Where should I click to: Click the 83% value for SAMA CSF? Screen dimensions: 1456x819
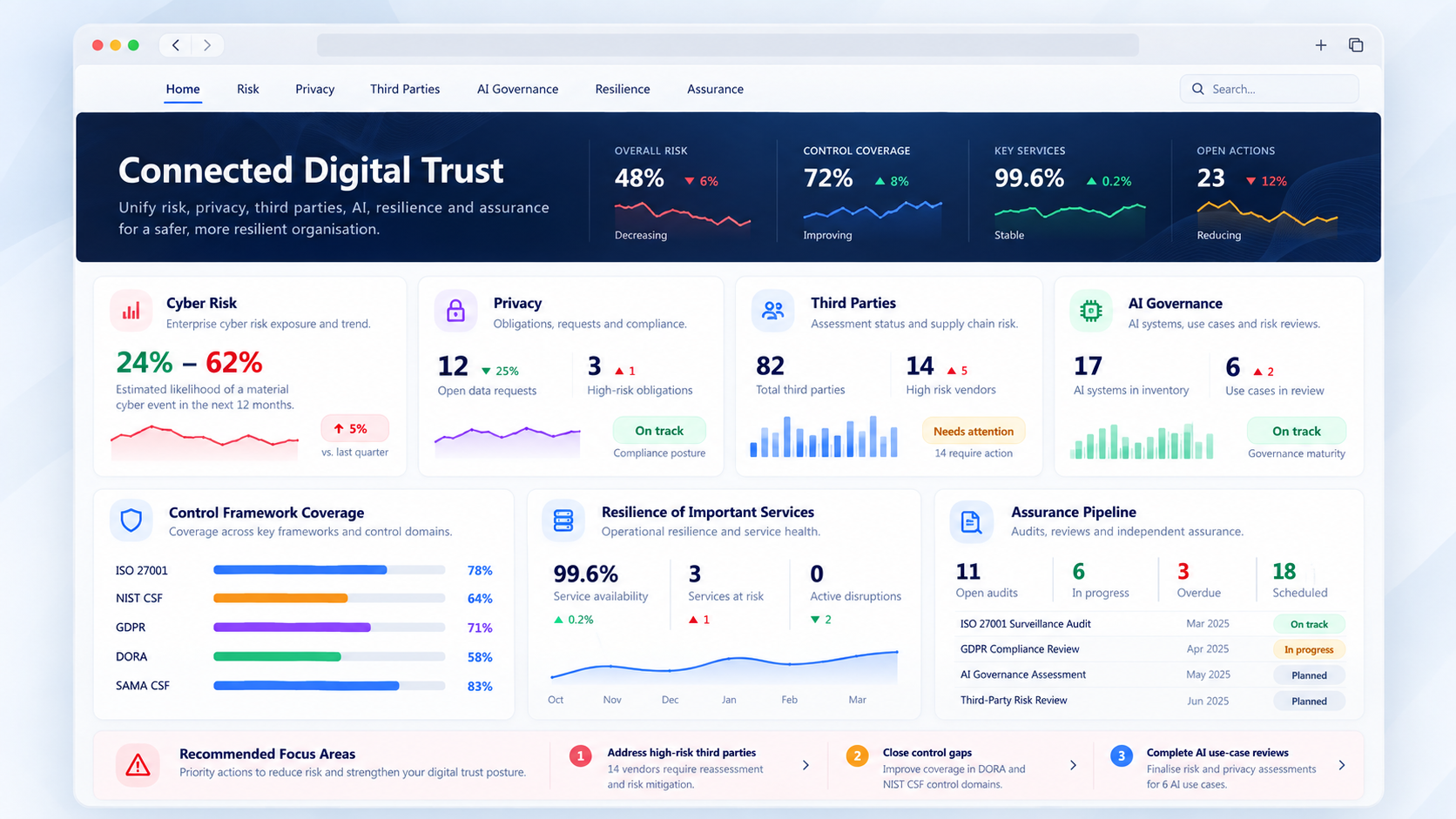pos(480,686)
